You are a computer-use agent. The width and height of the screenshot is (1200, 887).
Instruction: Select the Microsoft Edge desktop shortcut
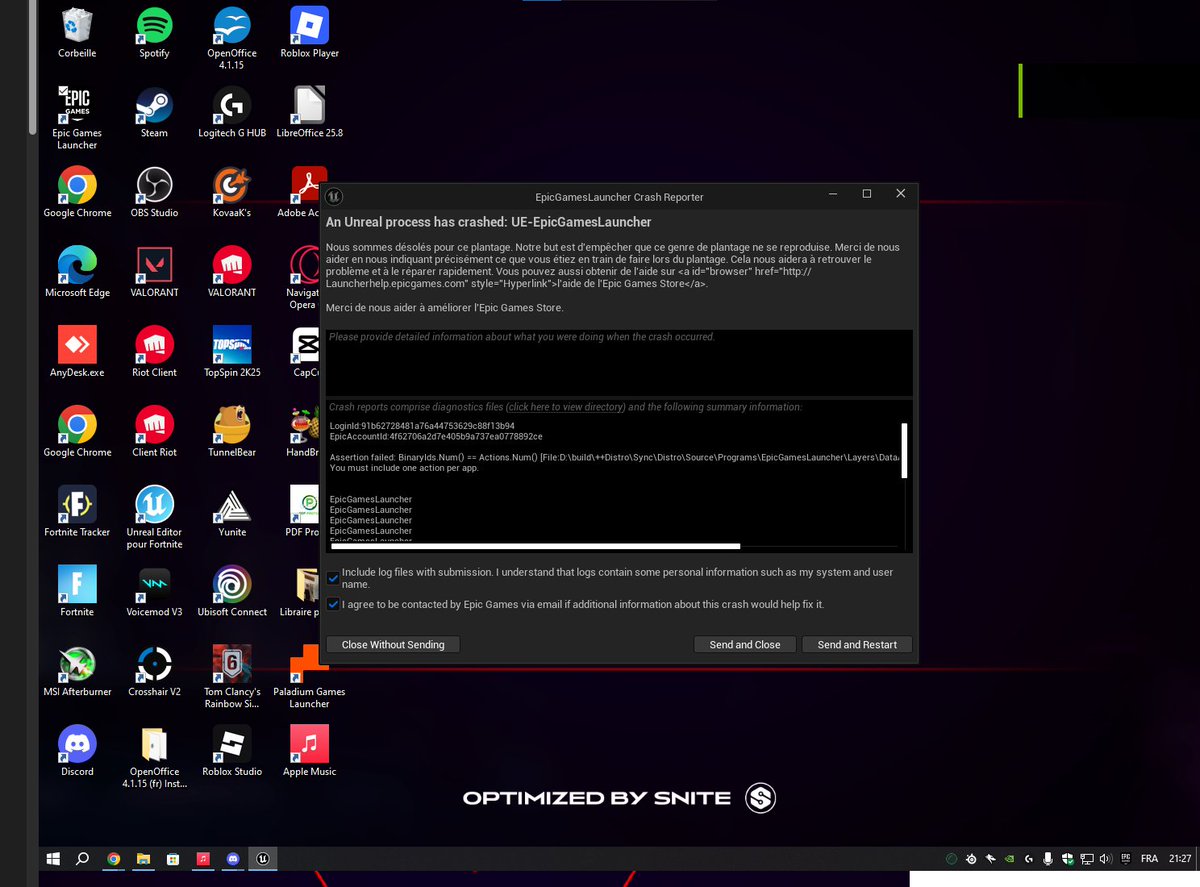point(77,272)
